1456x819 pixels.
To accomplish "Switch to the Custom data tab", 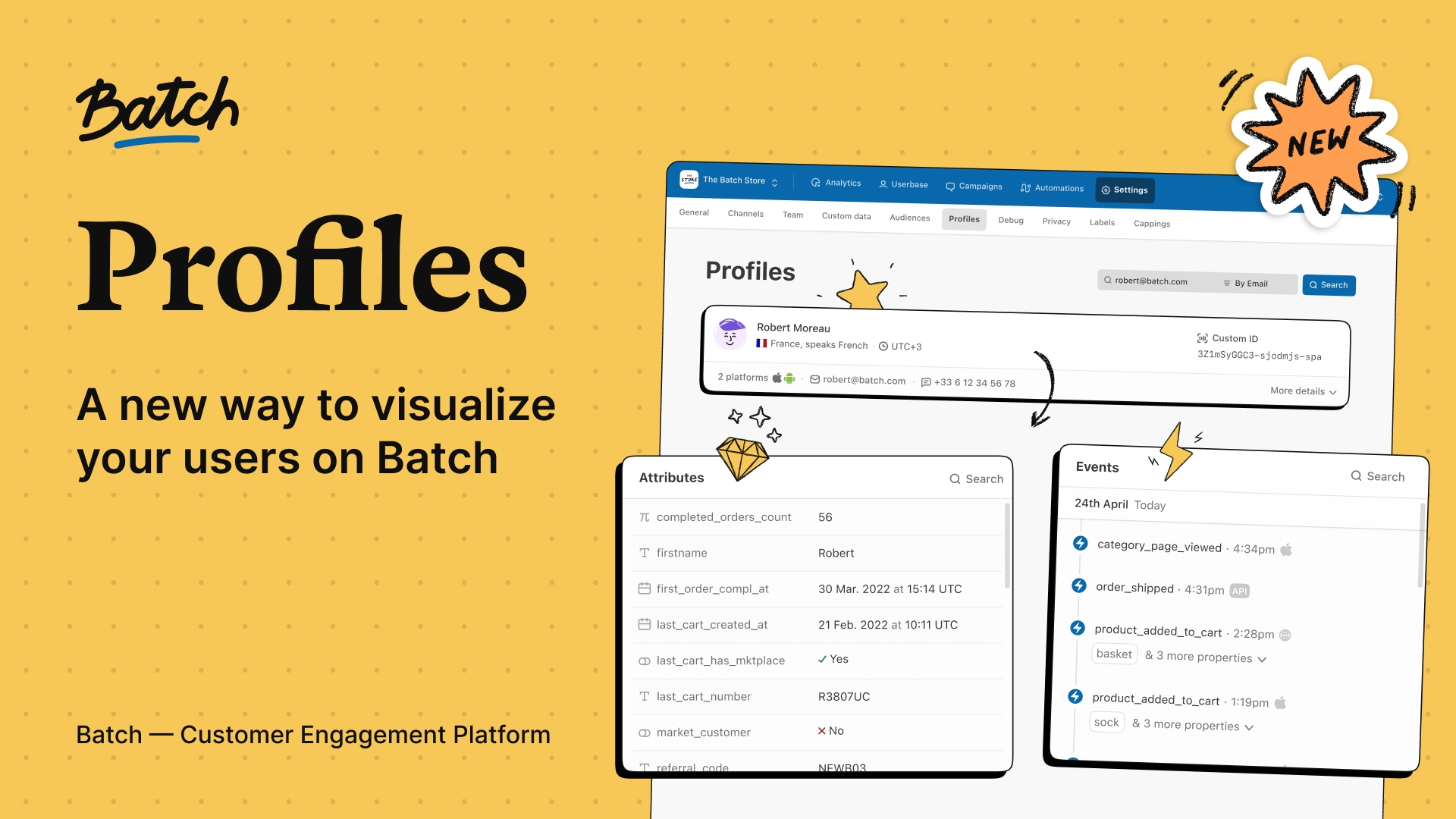I will click(x=846, y=216).
